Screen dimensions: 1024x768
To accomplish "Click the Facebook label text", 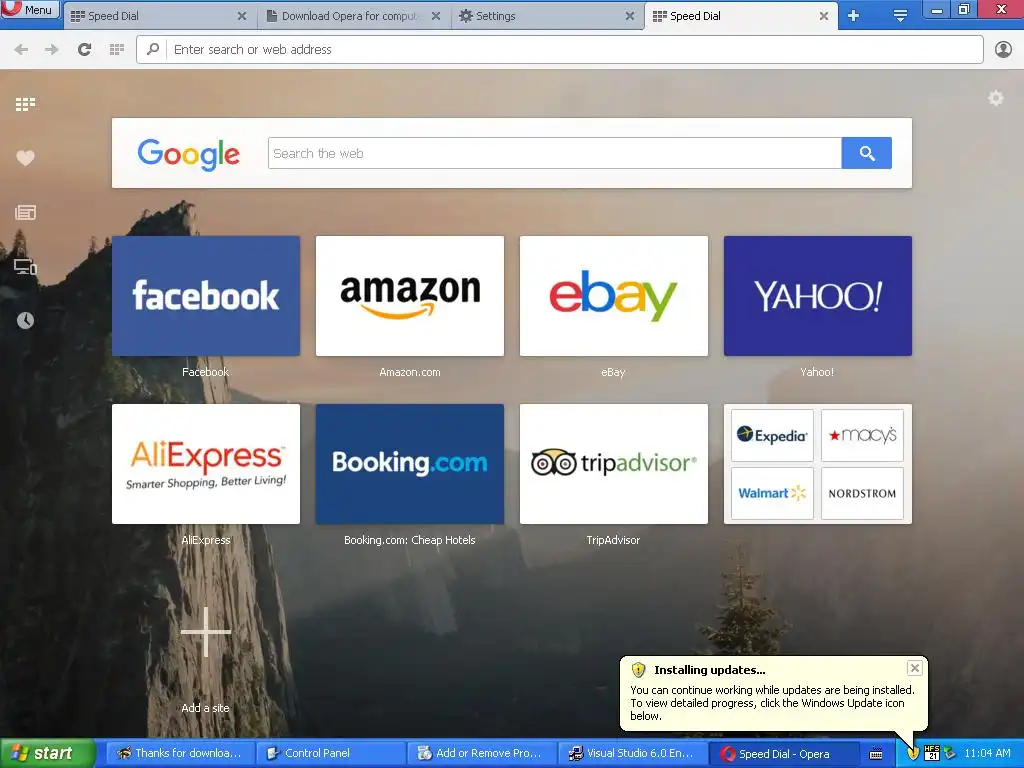I will (x=205, y=372).
